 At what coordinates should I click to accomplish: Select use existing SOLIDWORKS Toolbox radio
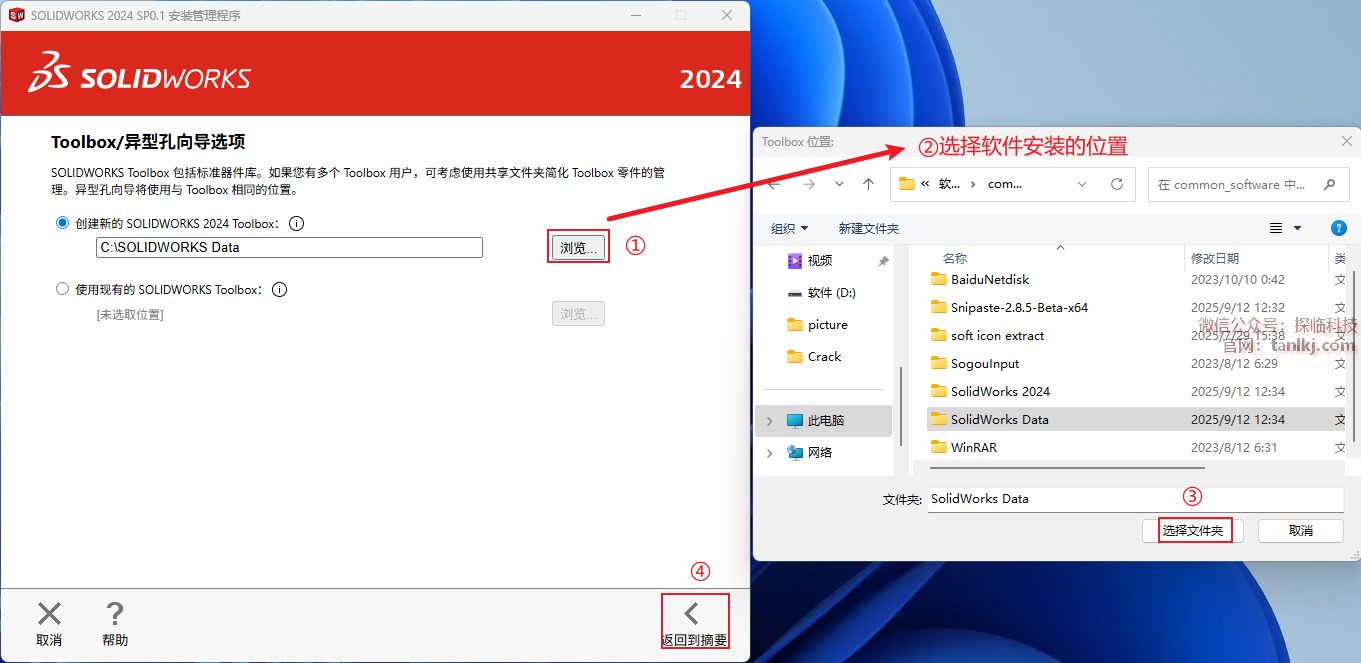pos(63,289)
